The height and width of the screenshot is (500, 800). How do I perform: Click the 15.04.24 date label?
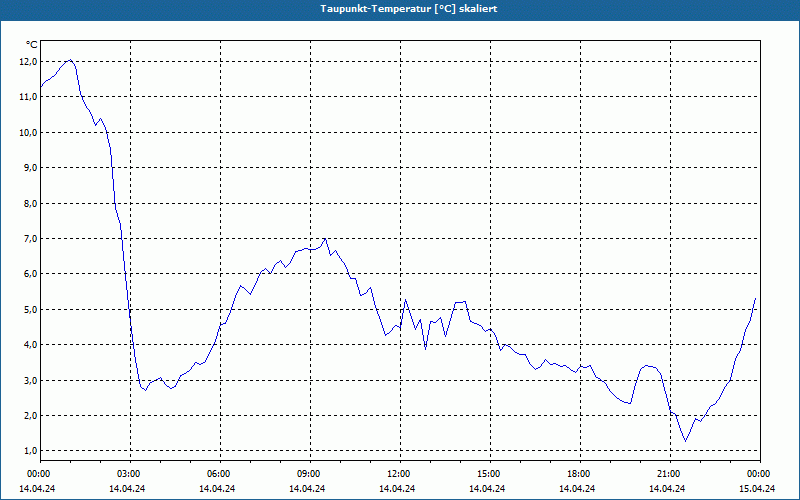point(757,488)
